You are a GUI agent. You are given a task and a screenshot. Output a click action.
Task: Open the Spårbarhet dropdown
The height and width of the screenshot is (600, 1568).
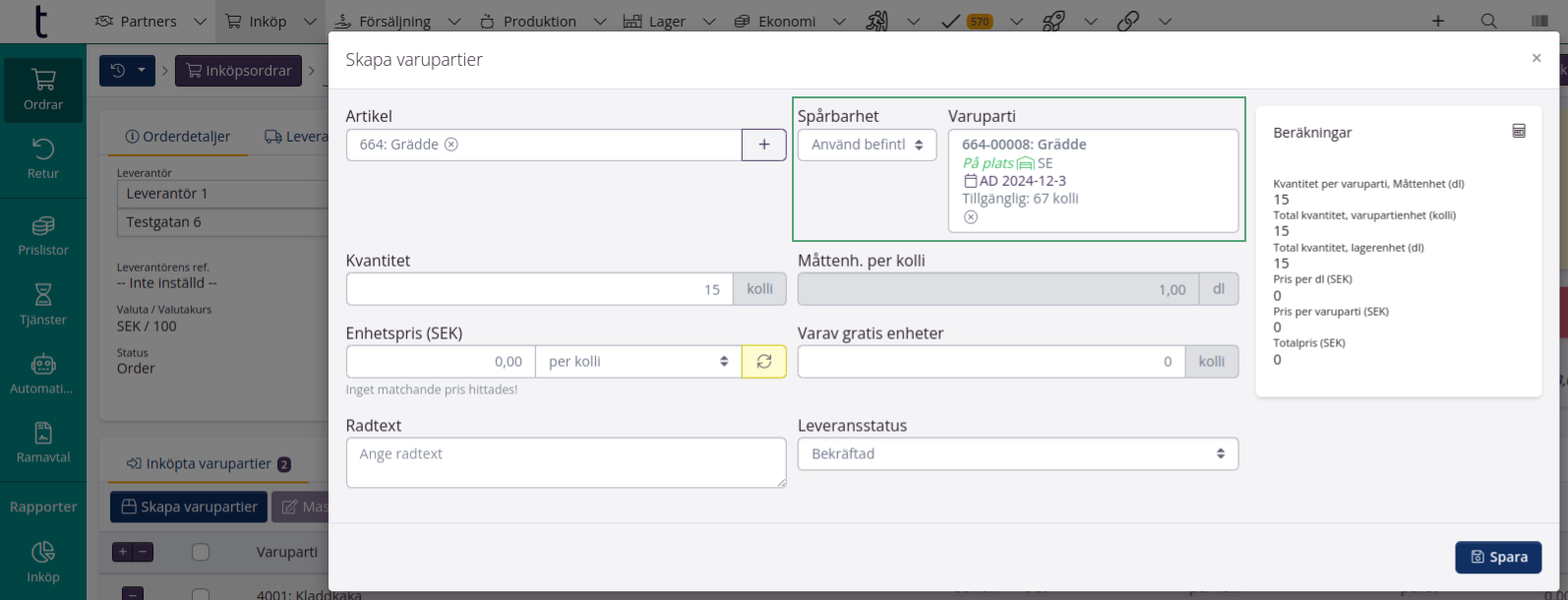(867, 145)
